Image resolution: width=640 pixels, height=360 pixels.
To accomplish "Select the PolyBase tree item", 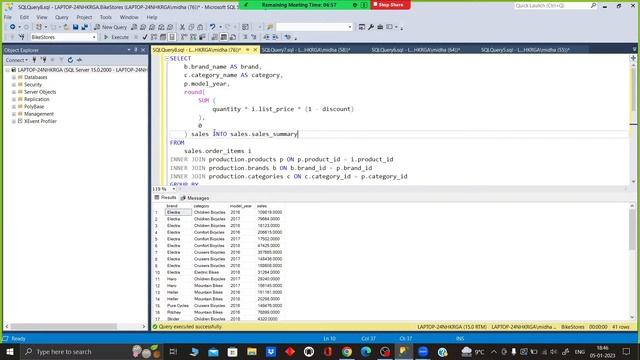I will (34, 107).
